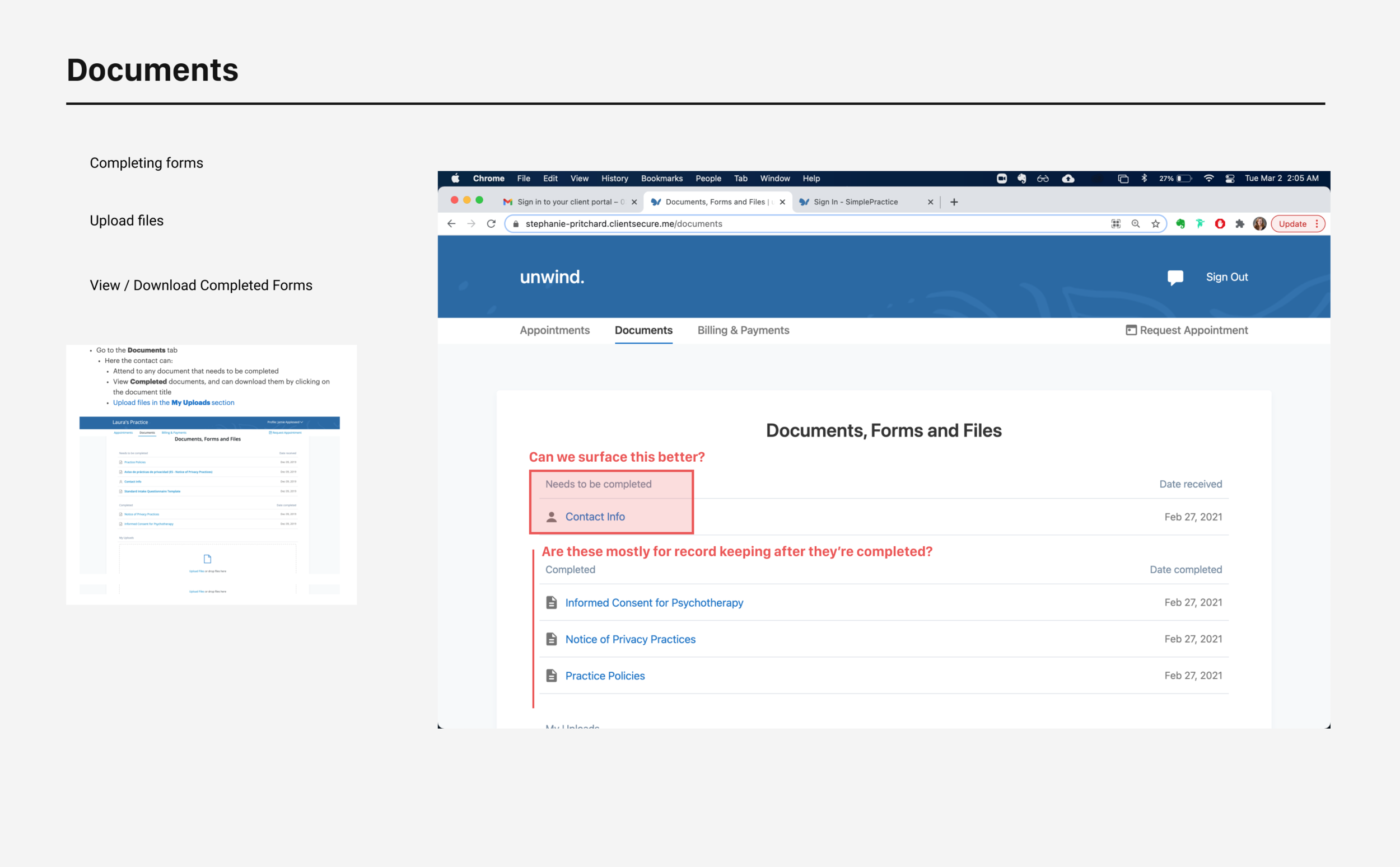Viewport: 1400px width, 867px height.
Task: Open the Chrome History menu
Action: (x=614, y=179)
